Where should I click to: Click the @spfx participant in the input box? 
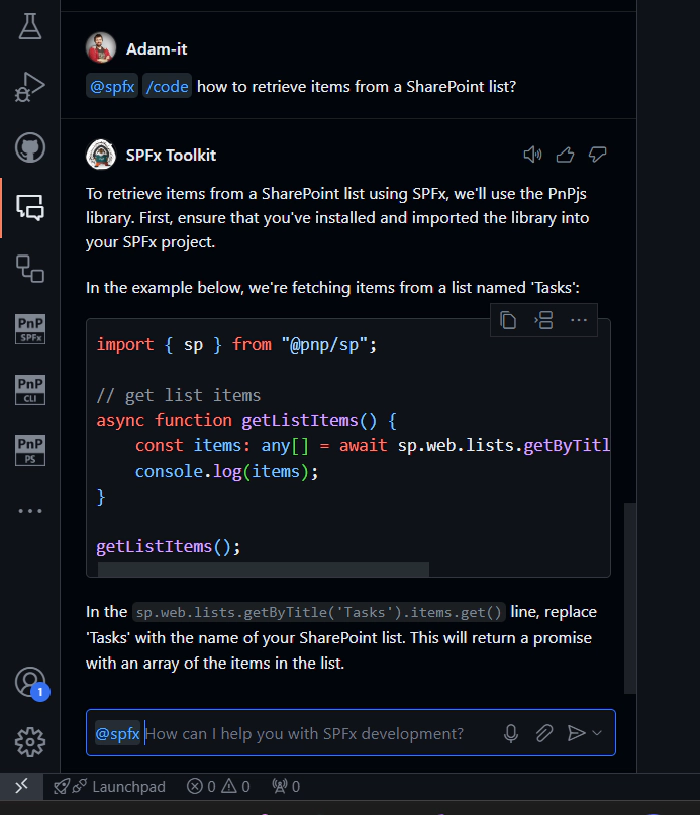tap(117, 733)
